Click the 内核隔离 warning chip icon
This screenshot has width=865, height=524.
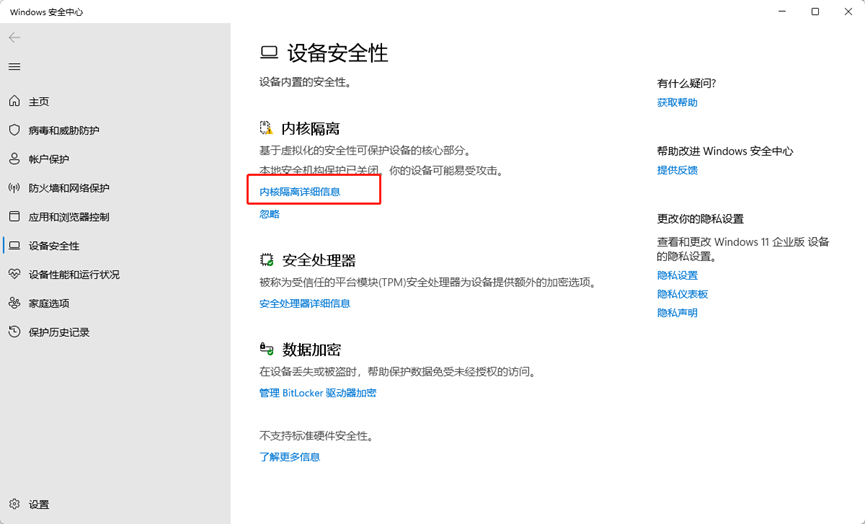(x=266, y=128)
